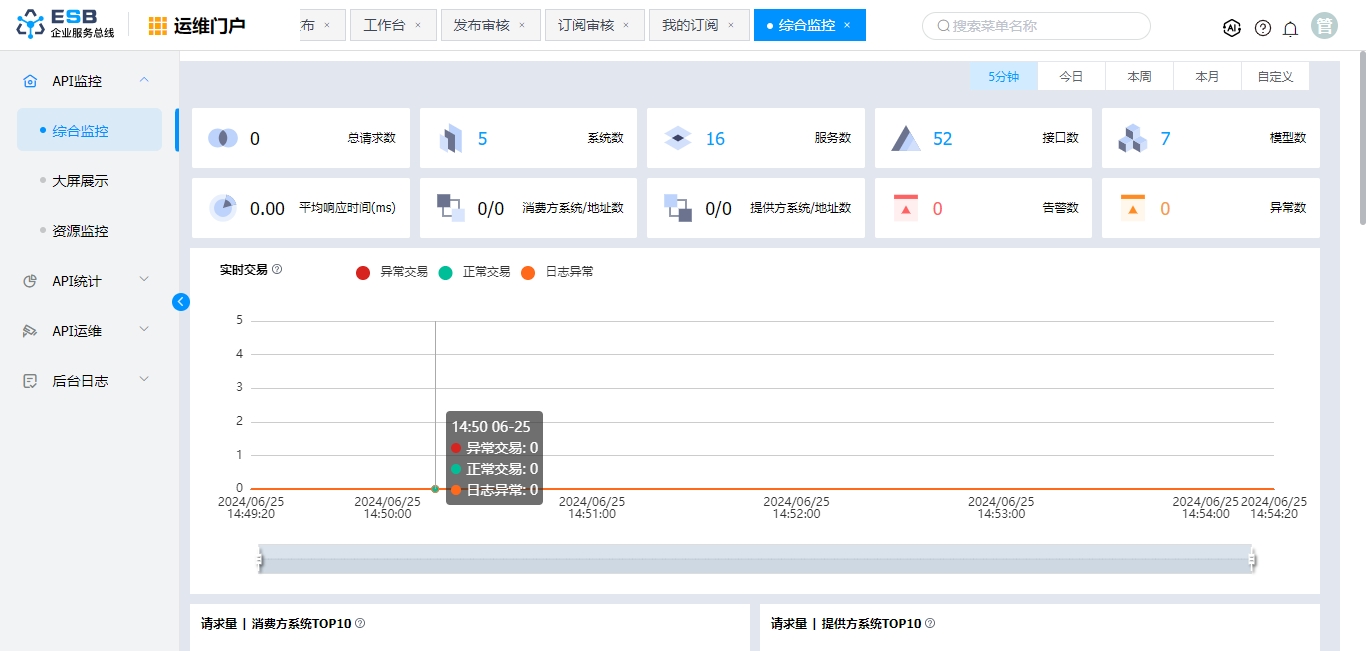Click the AI assistant icon in header
This screenshot has height=651, width=1366.
(x=1232, y=28)
